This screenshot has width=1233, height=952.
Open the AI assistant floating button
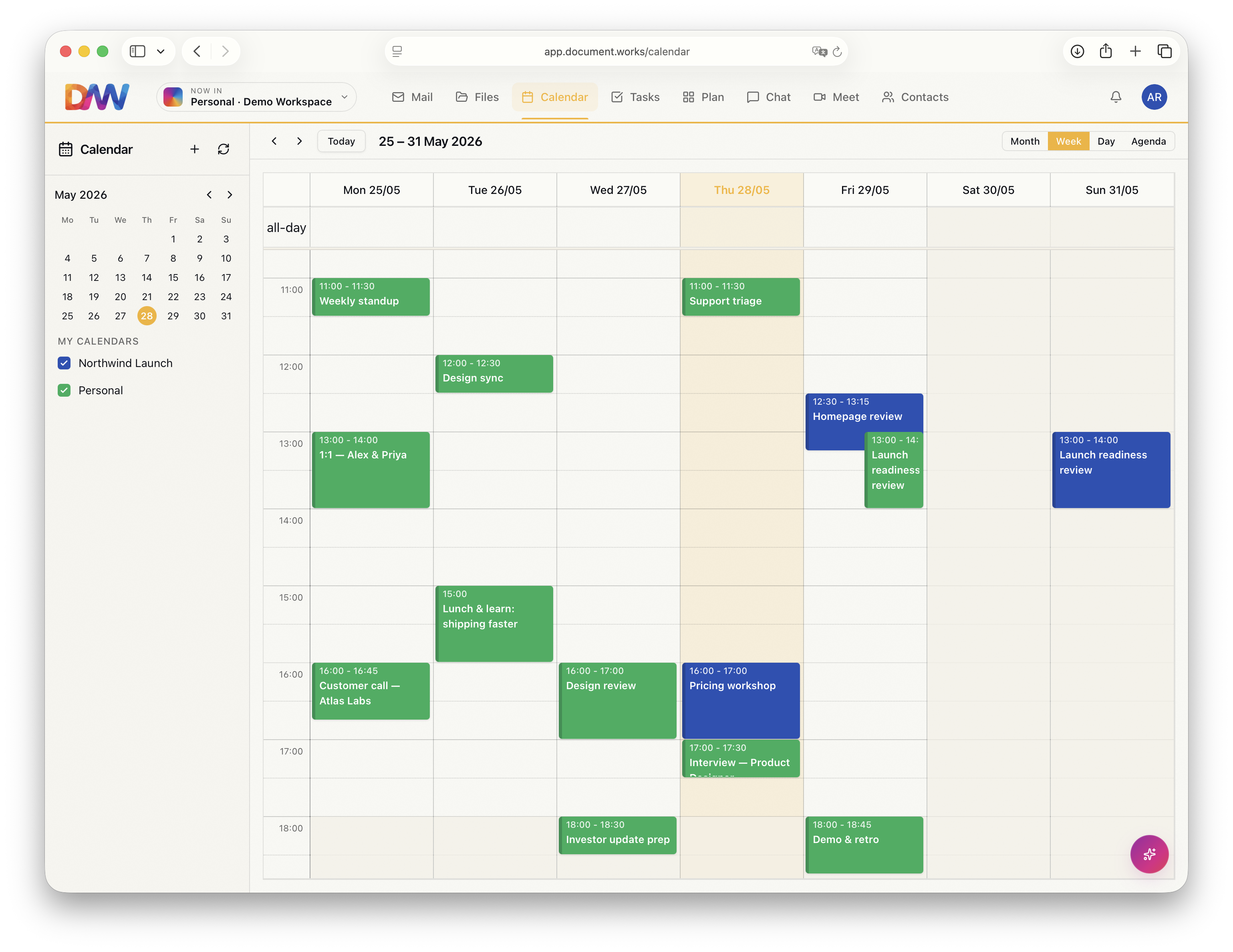coord(1149,854)
